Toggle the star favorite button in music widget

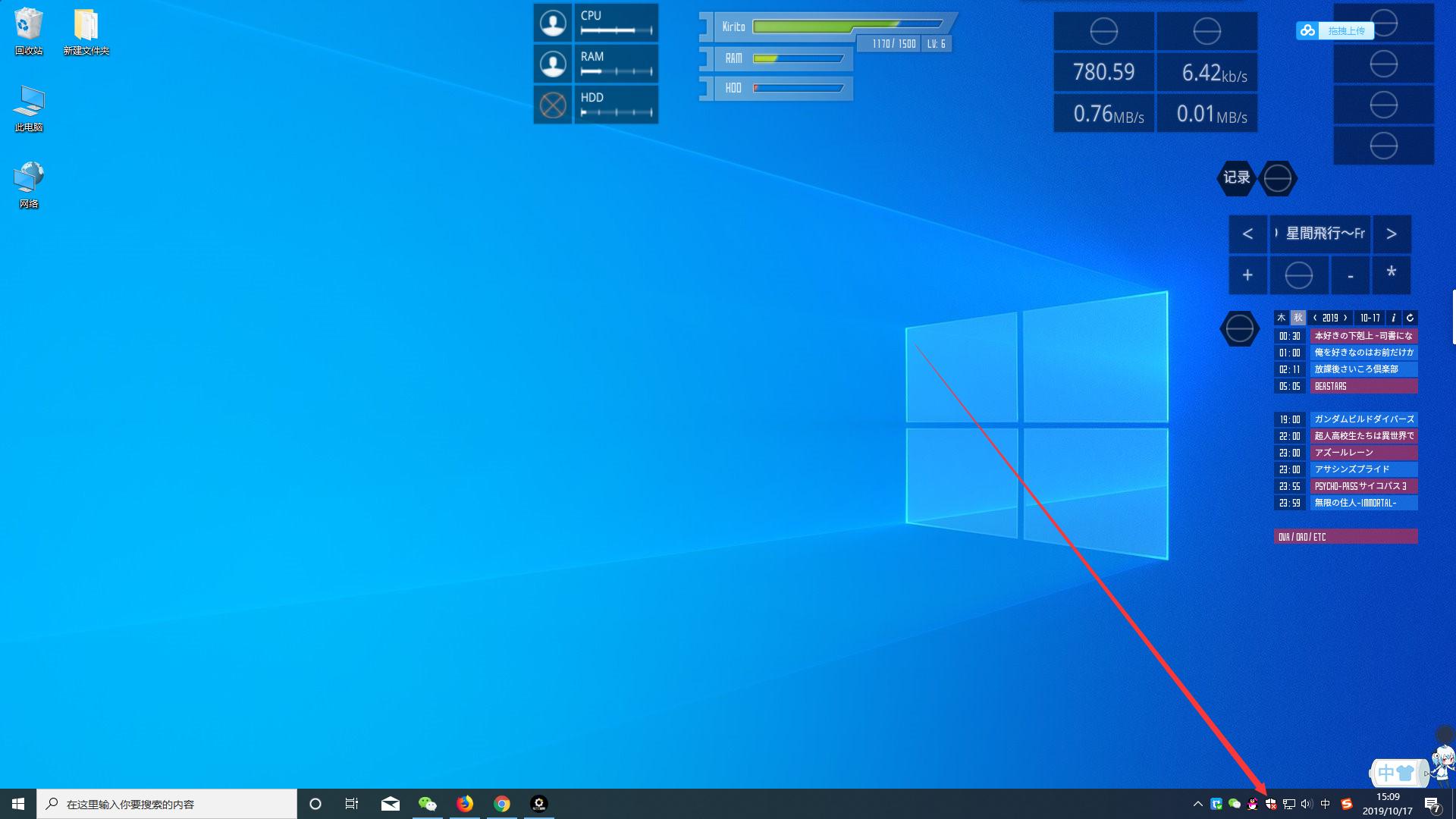tap(1391, 273)
